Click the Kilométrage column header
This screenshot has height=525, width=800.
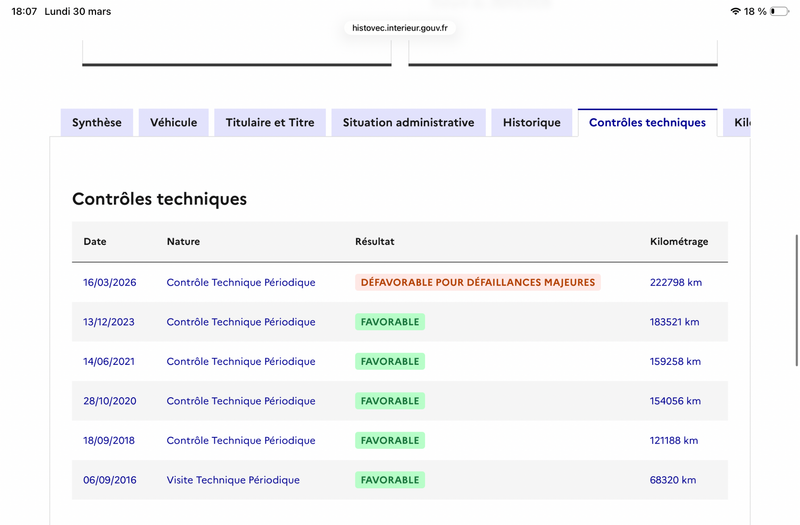[x=679, y=242]
